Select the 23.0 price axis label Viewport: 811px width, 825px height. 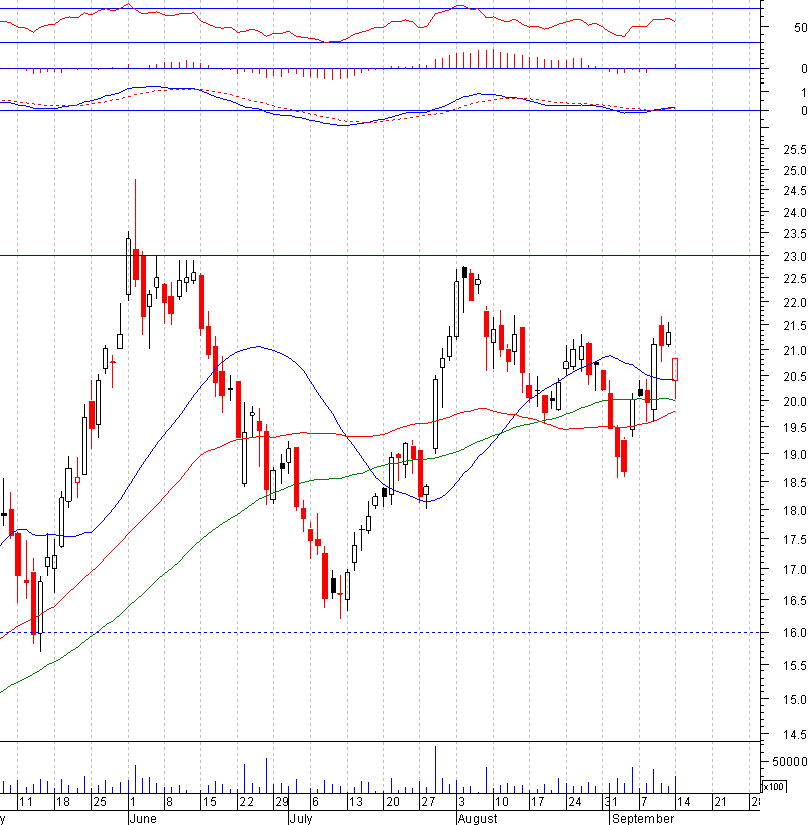795,257
